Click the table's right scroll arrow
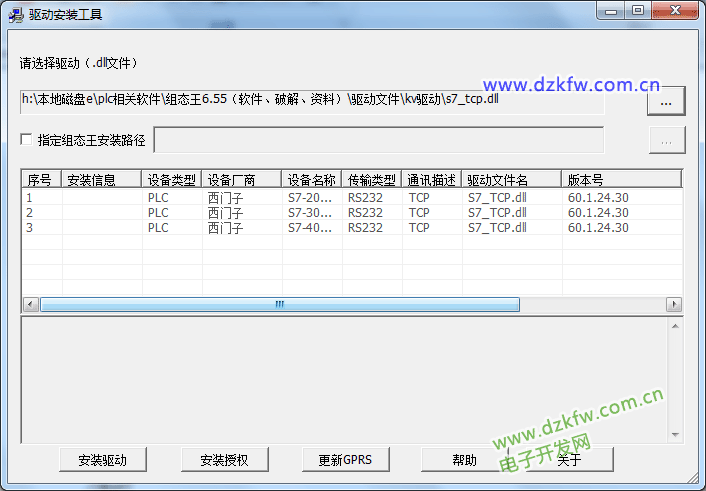This screenshot has height=491, width=706. (674, 305)
